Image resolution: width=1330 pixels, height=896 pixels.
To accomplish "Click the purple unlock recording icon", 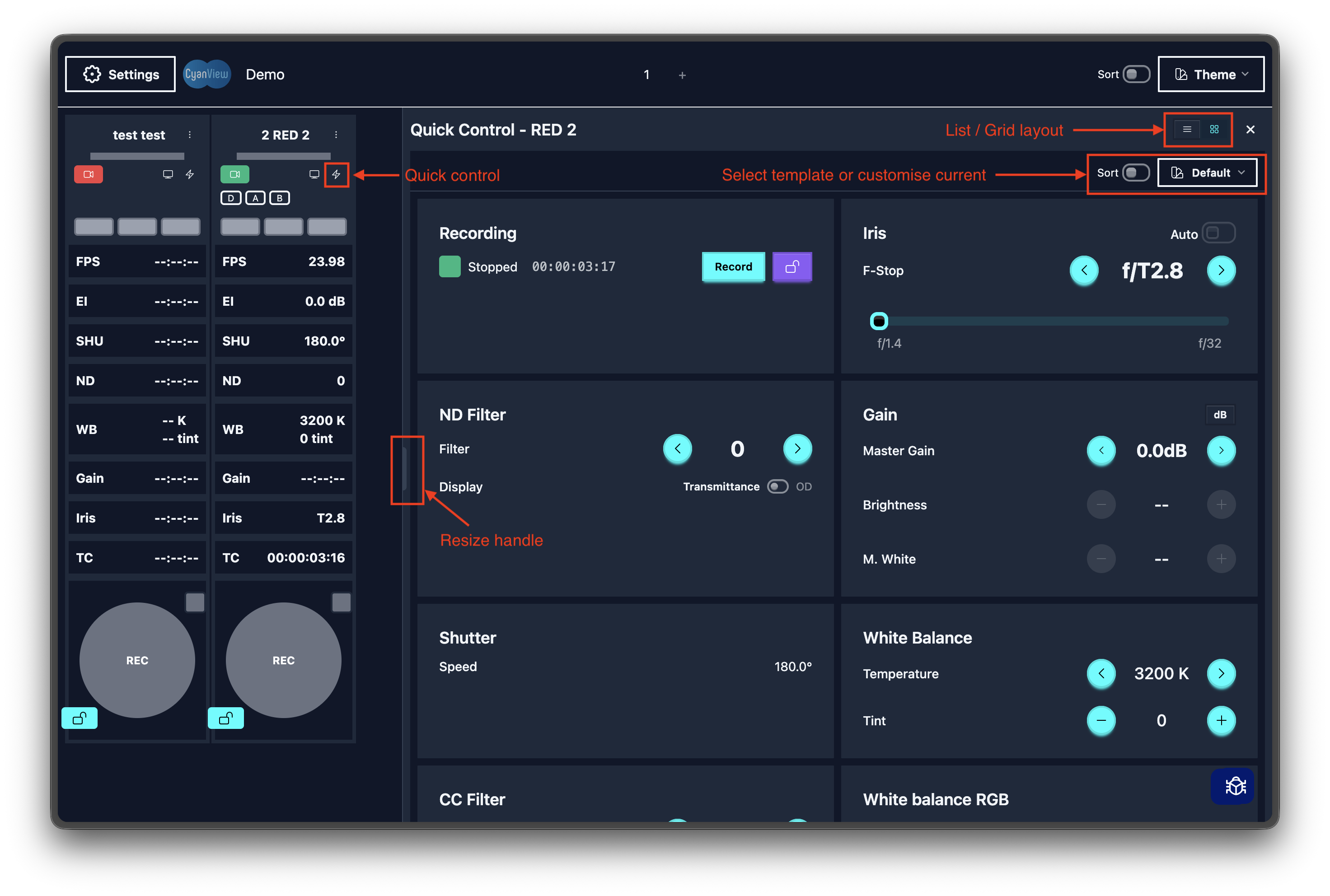I will click(x=791, y=267).
